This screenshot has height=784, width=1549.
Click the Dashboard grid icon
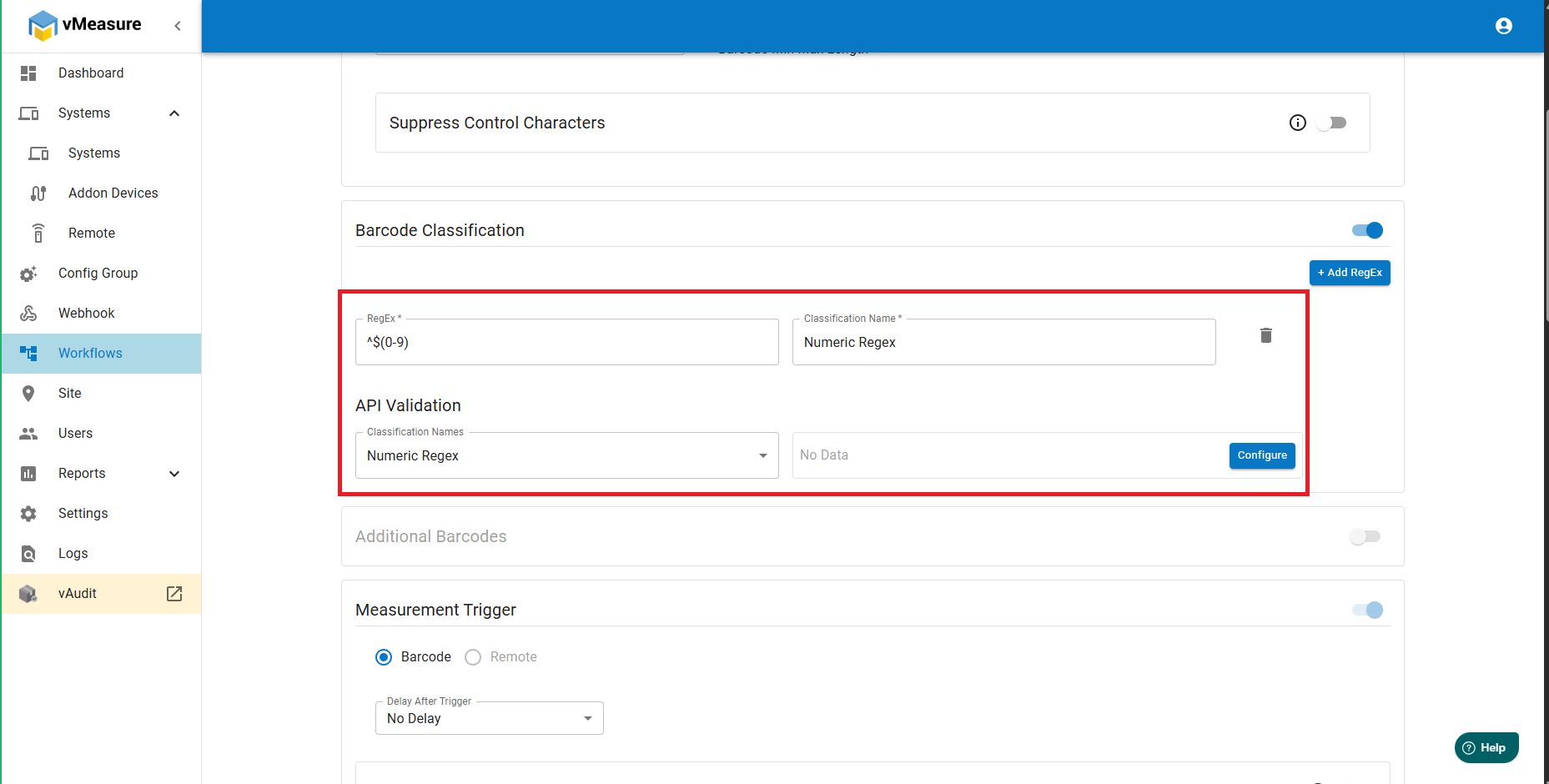pyautogui.click(x=28, y=73)
